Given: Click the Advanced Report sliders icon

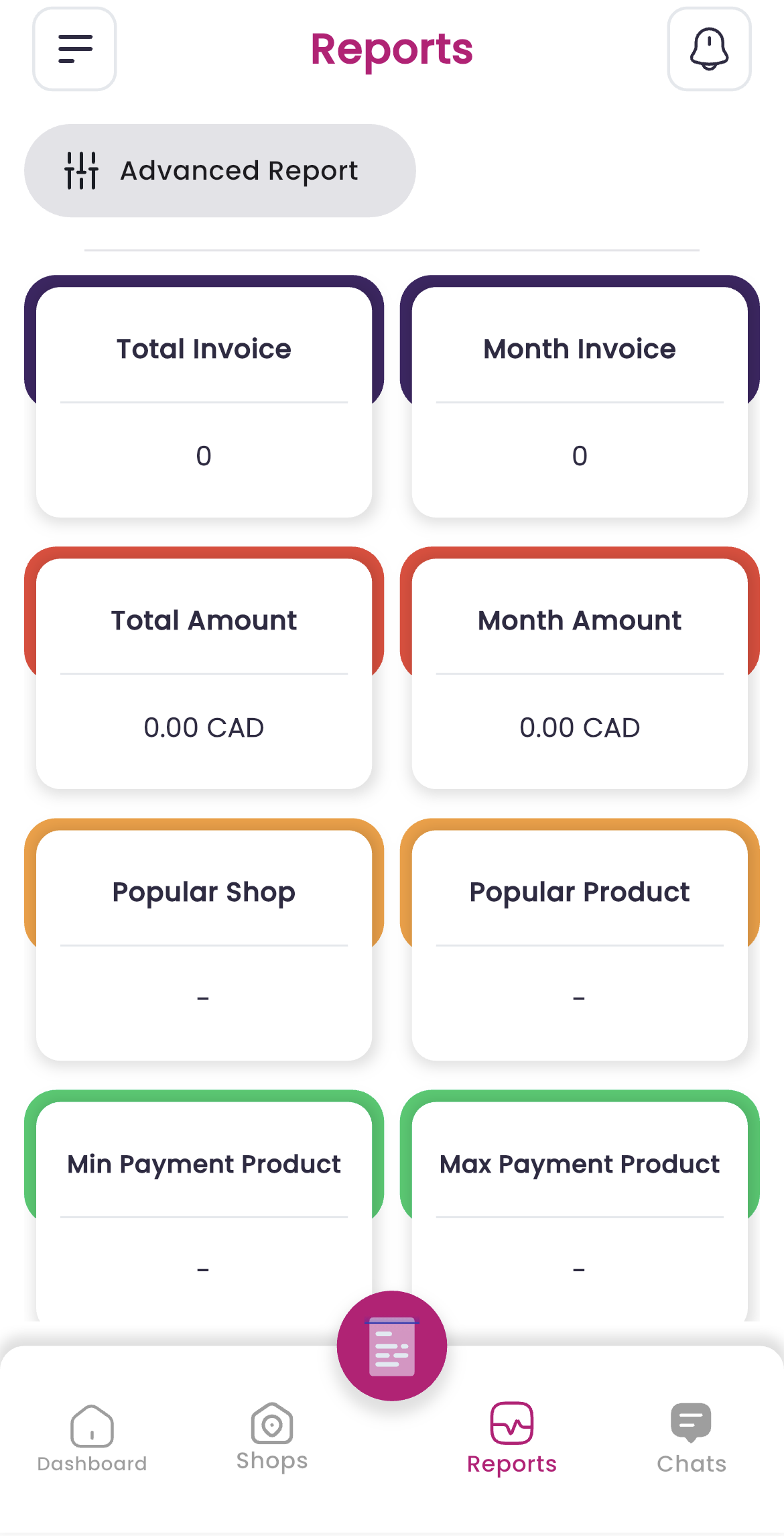Looking at the screenshot, I should click(82, 171).
